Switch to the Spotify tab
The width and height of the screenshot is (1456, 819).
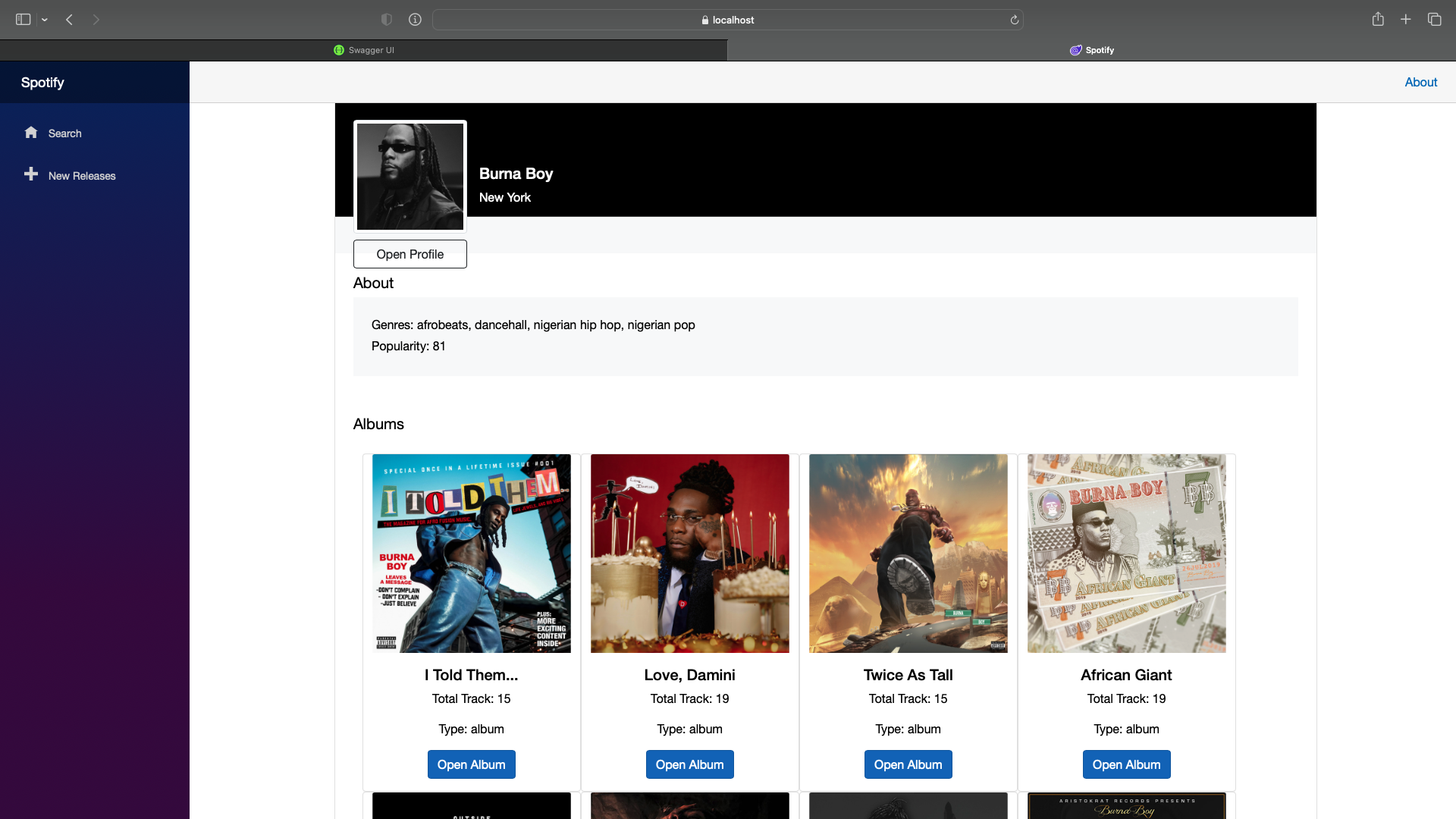pyautogui.click(x=1092, y=49)
